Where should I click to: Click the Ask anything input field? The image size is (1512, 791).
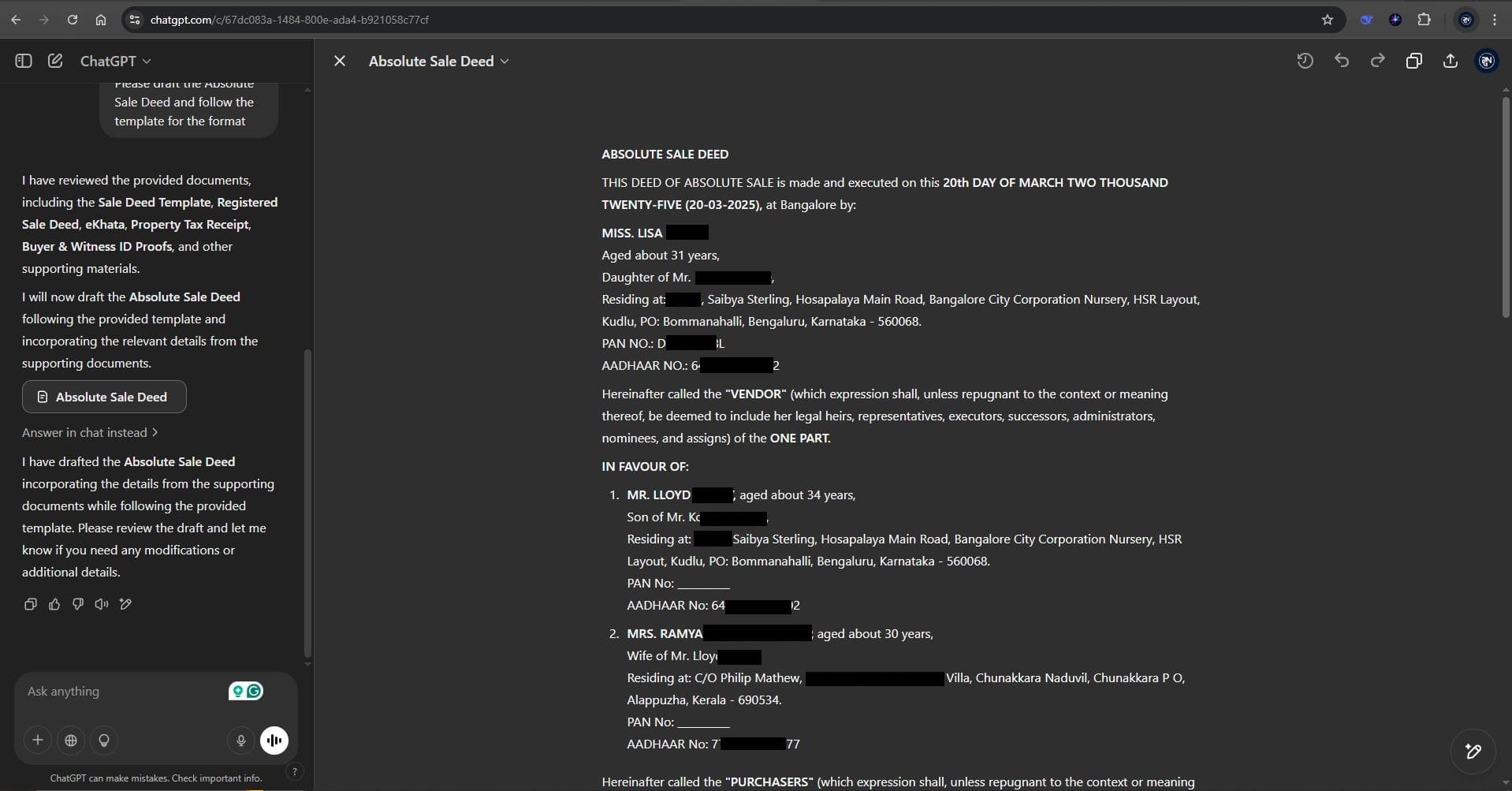point(118,691)
